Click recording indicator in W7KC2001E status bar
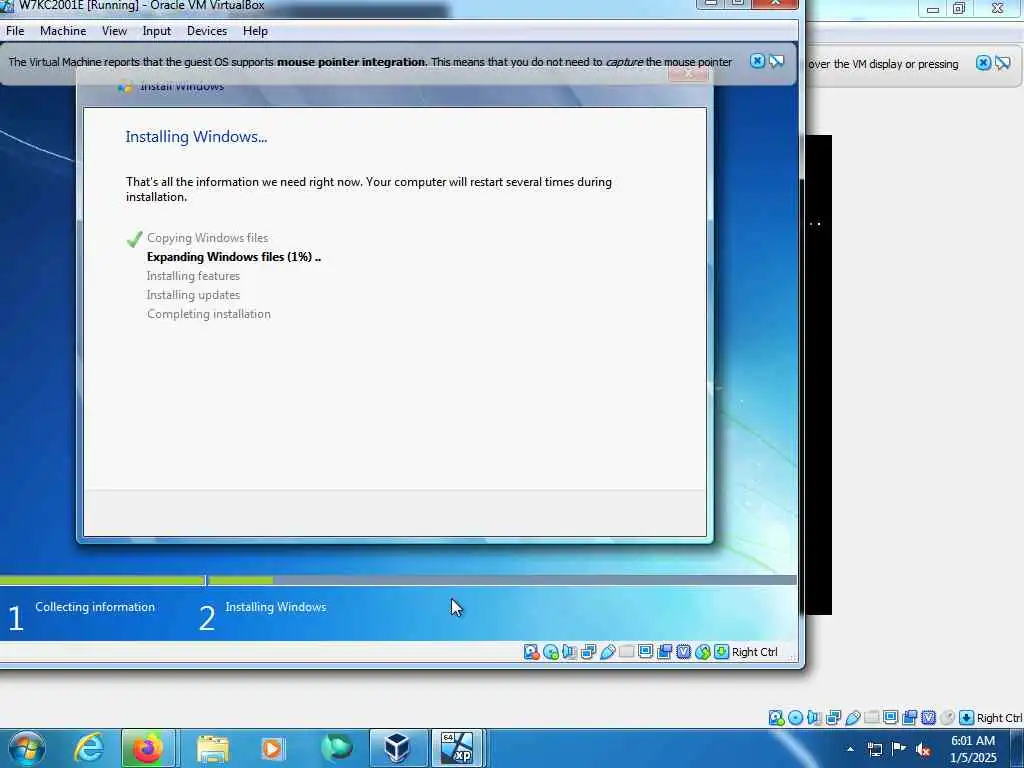 click(665, 652)
